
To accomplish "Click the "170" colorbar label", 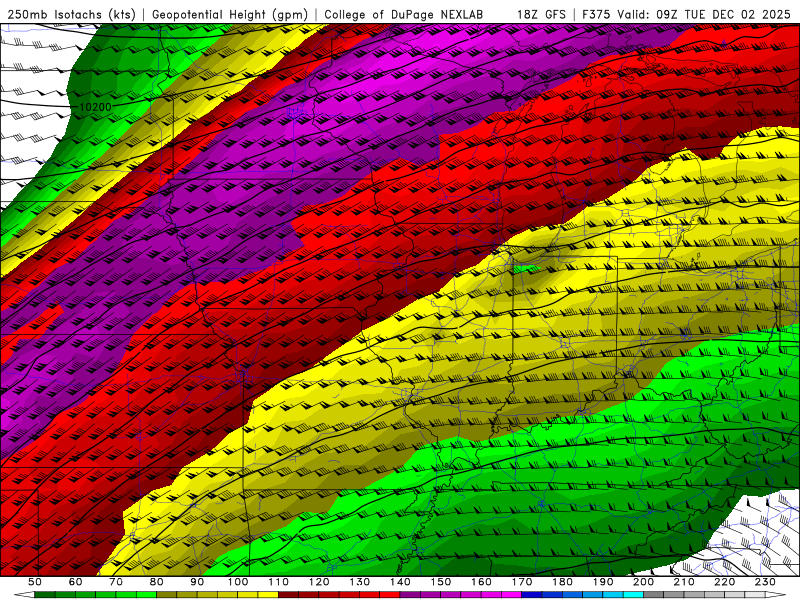I will coord(522,582).
